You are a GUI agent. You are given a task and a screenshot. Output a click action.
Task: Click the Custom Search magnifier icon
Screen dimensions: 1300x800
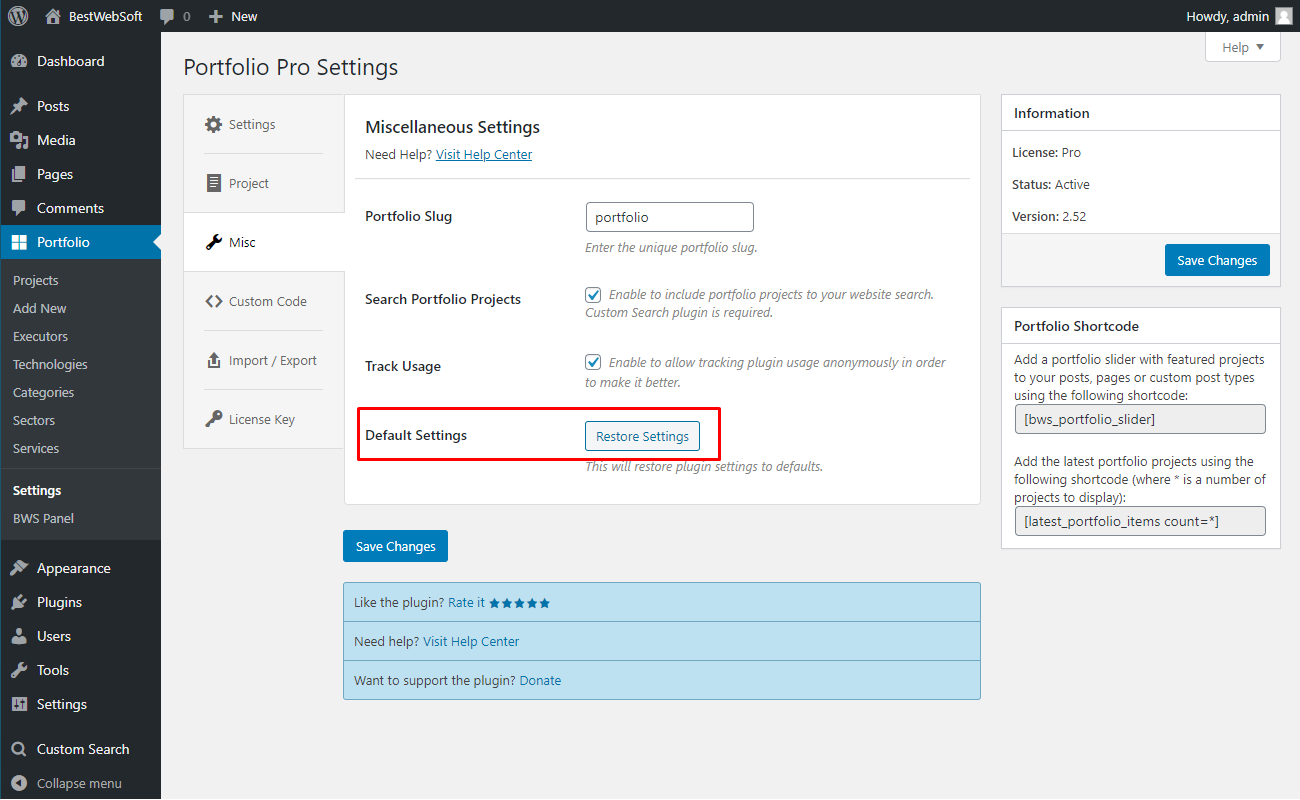click(x=19, y=749)
